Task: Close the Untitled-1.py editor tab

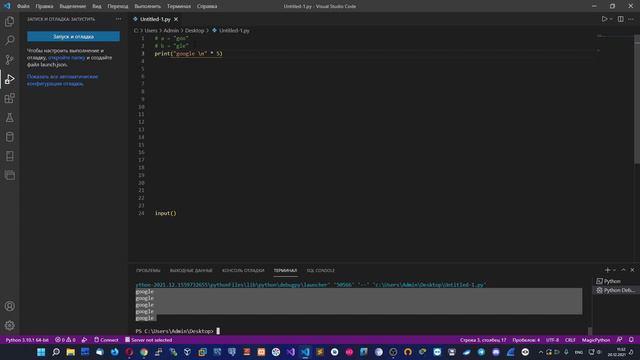Action: point(176,19)
